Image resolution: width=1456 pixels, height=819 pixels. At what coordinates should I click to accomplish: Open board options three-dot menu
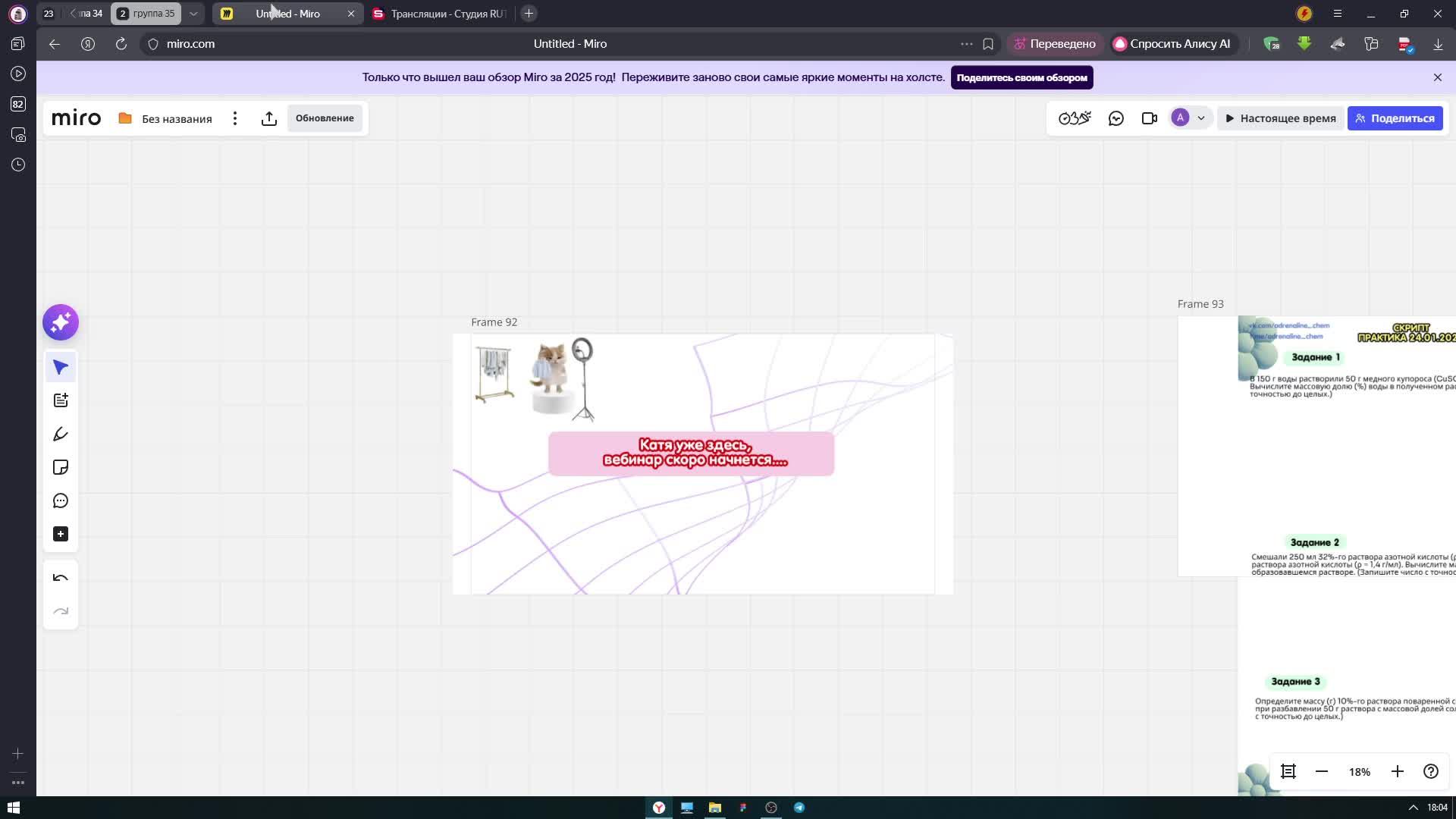tap(235, 118)
